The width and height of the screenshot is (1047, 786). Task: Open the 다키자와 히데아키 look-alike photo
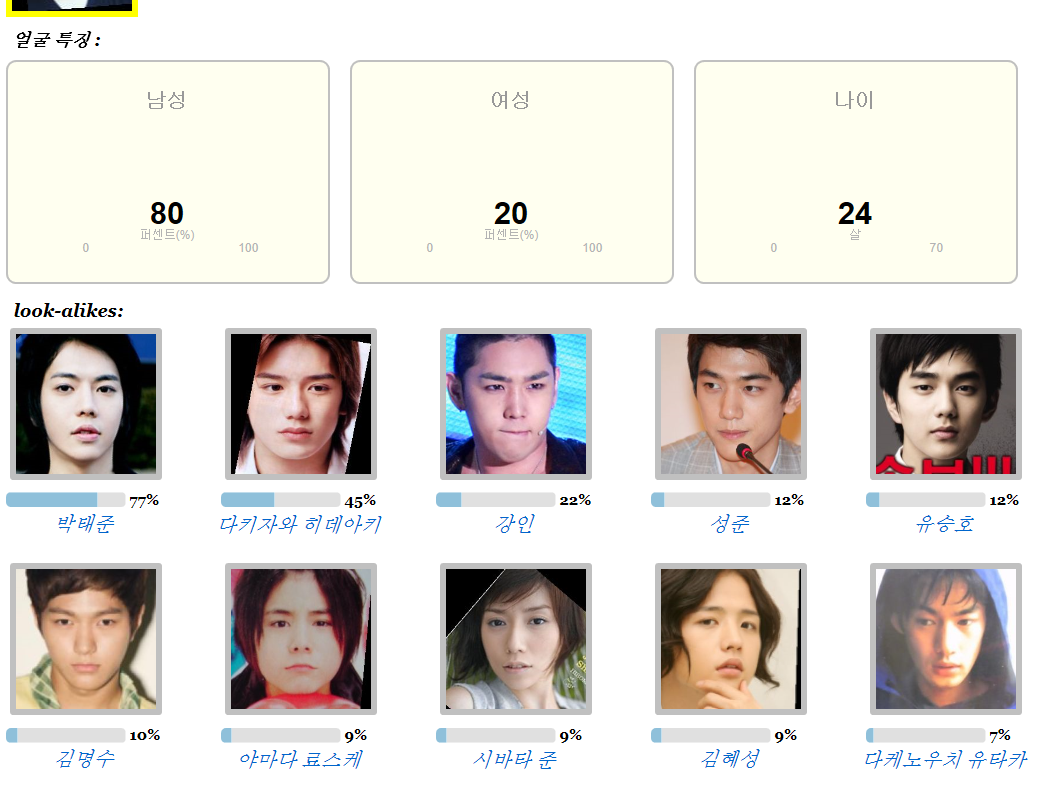point(301,404)
